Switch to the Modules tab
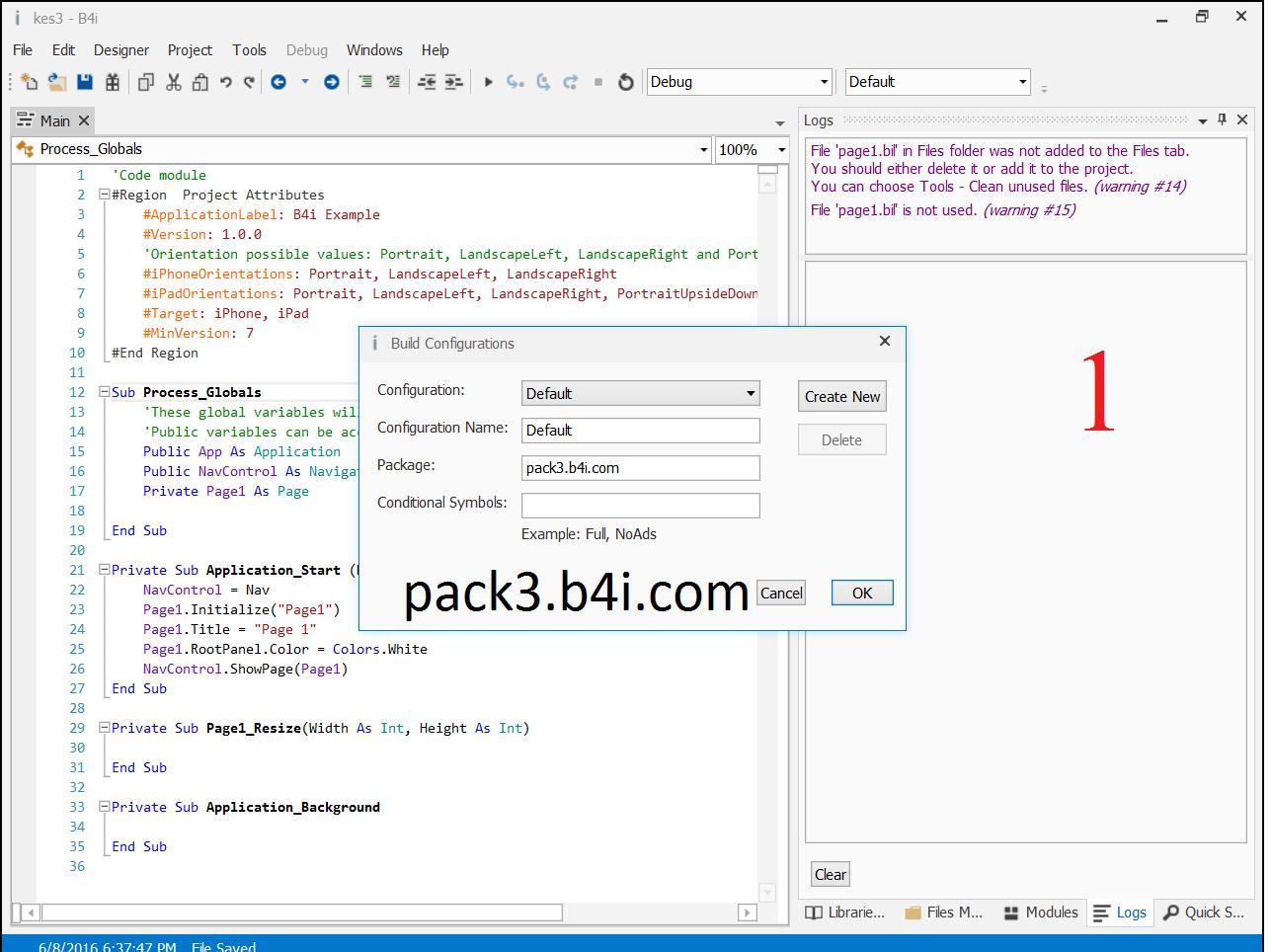 click(1041, 912)
